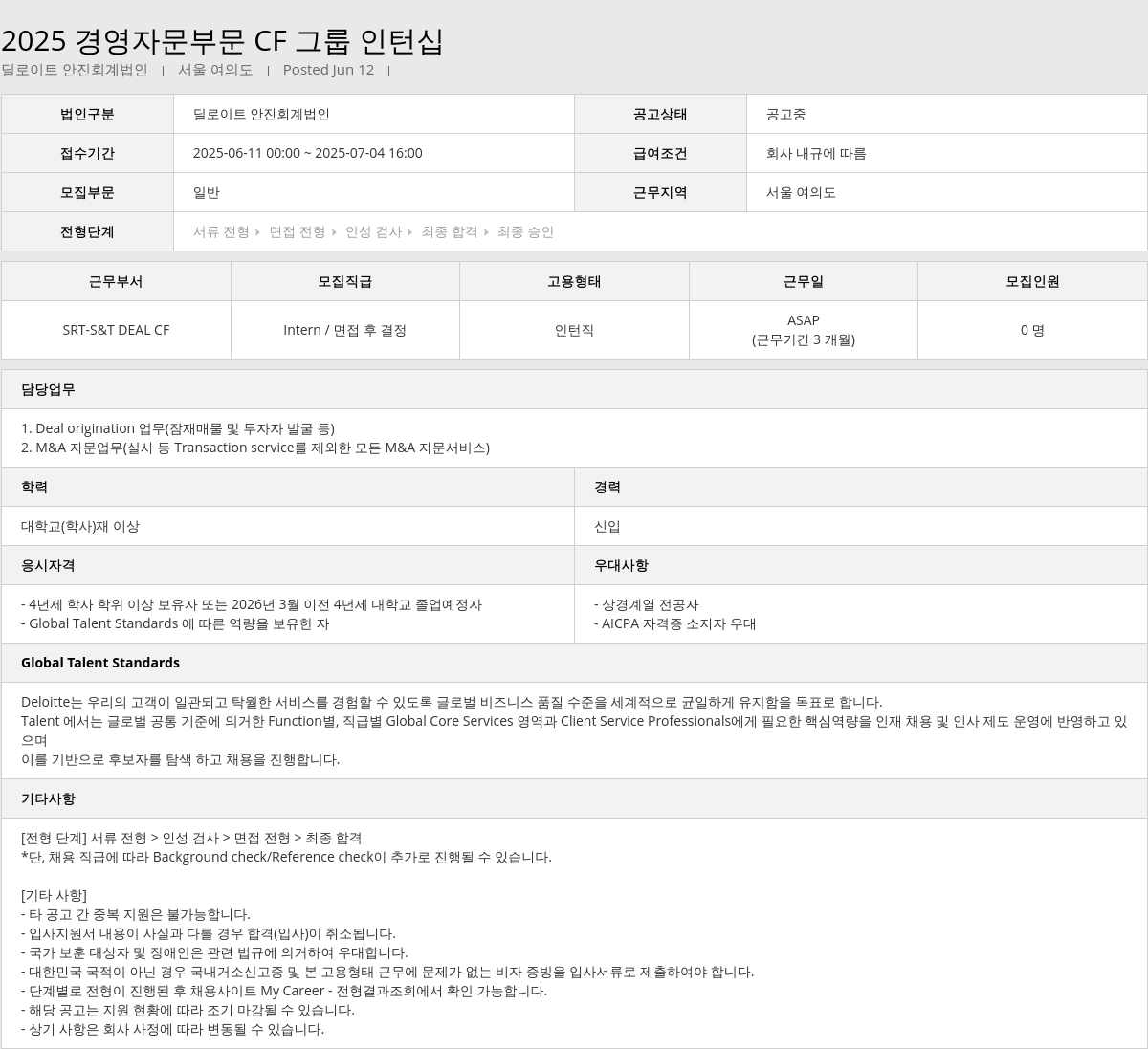The height and width of the screenshot is (1049, 1148).
Task: Click the '서류 전형' step
Action: 221,231
